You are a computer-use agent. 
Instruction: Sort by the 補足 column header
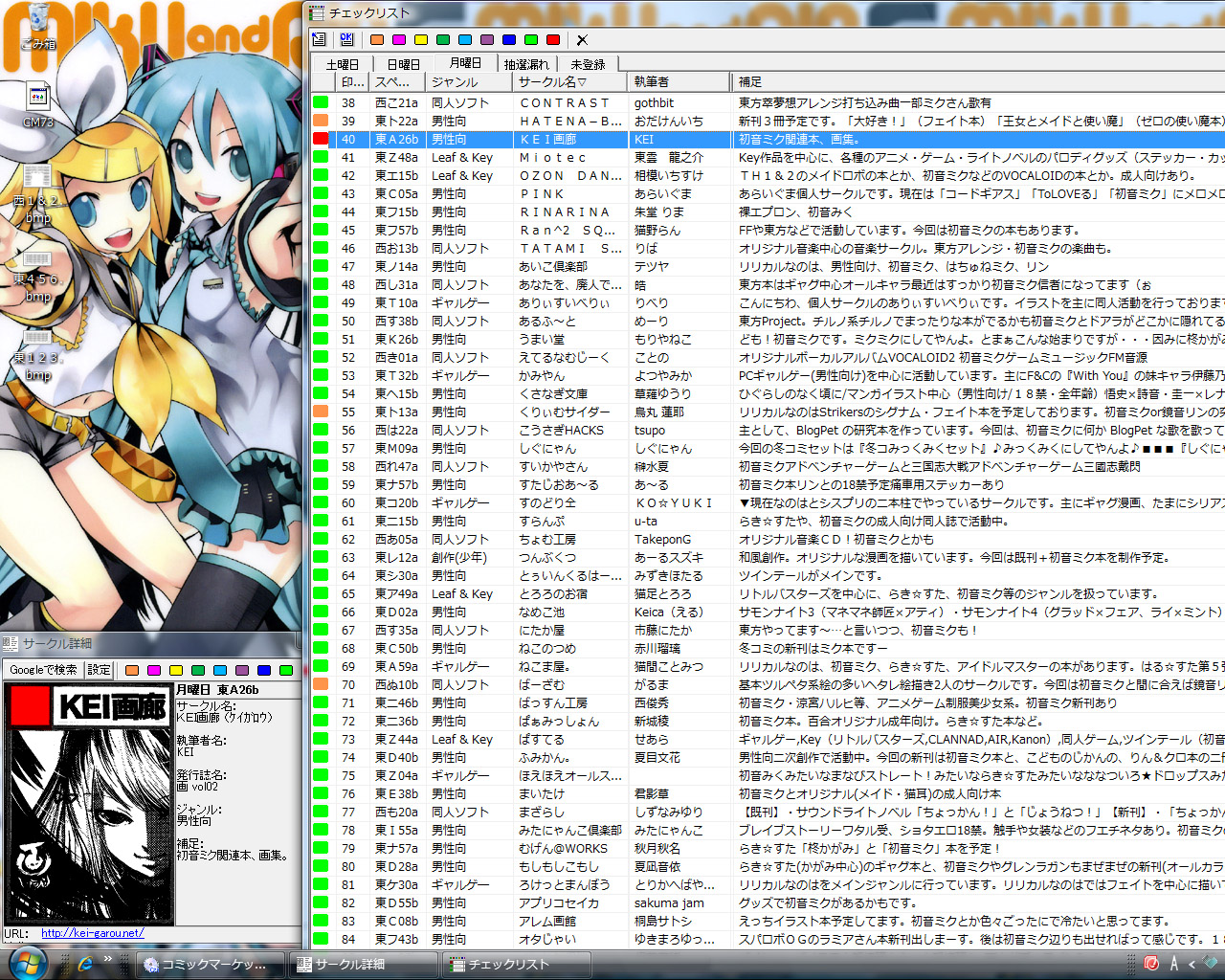[978, 82]
